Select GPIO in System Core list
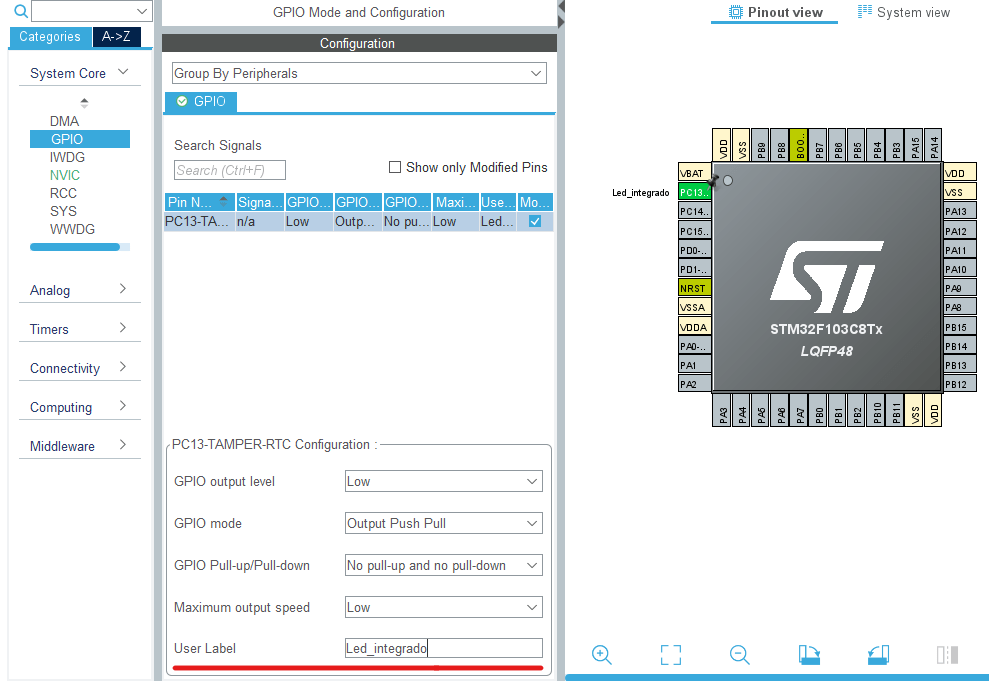The image size is (989, 681). (x=79, y=139)
